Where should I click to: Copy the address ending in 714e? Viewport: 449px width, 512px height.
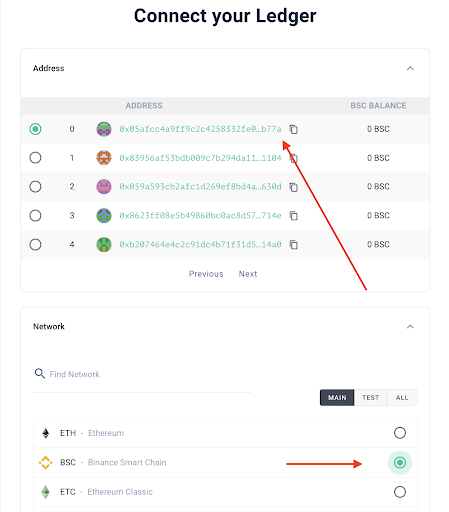coord(293,216)
